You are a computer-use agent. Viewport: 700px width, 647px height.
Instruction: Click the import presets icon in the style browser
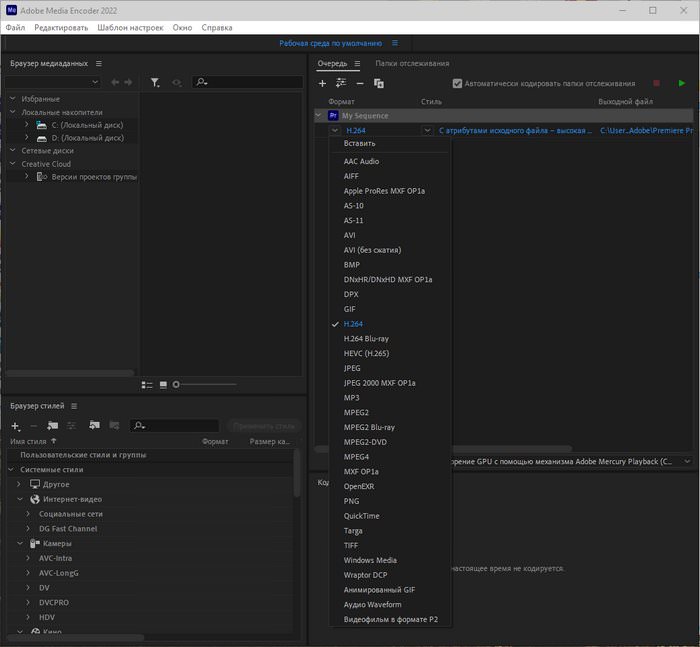pyautogui.click(x=93, y=426)
